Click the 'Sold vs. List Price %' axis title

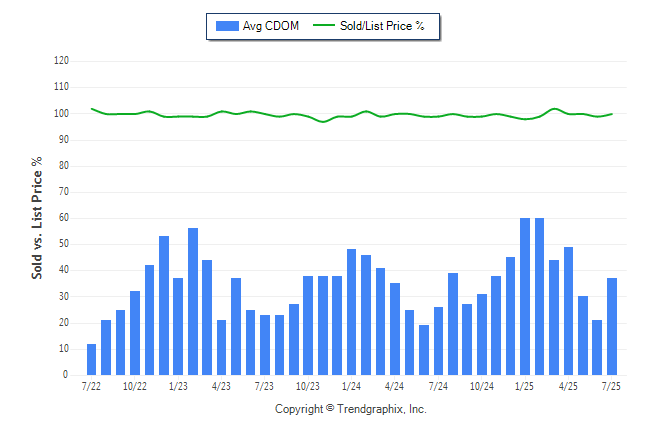pos(37,218)
